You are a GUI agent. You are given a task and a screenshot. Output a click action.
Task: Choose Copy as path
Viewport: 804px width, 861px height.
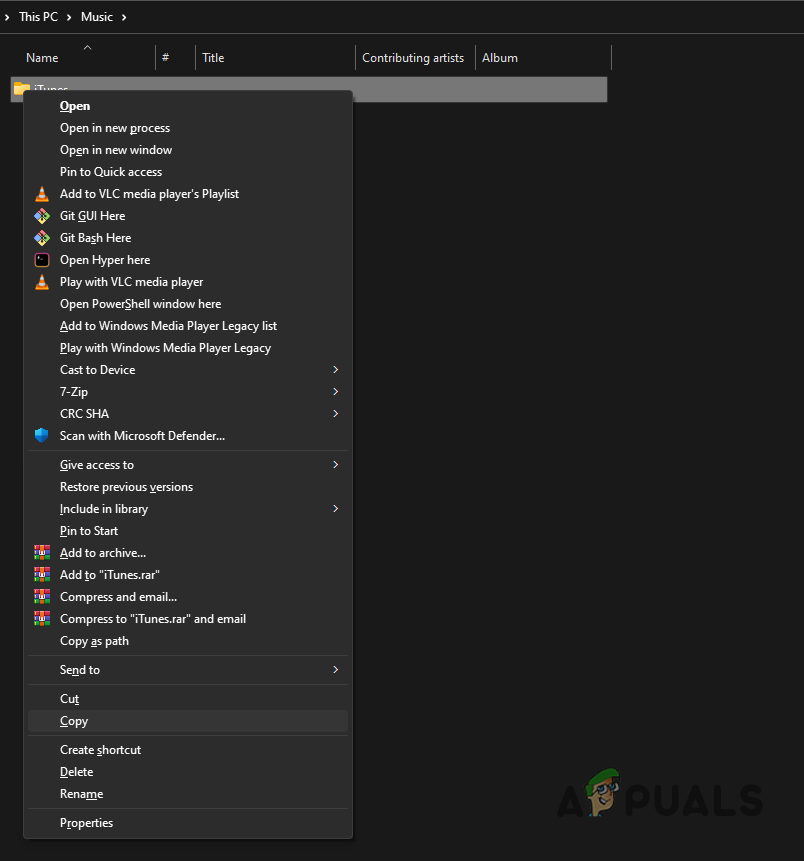(188, 641)
